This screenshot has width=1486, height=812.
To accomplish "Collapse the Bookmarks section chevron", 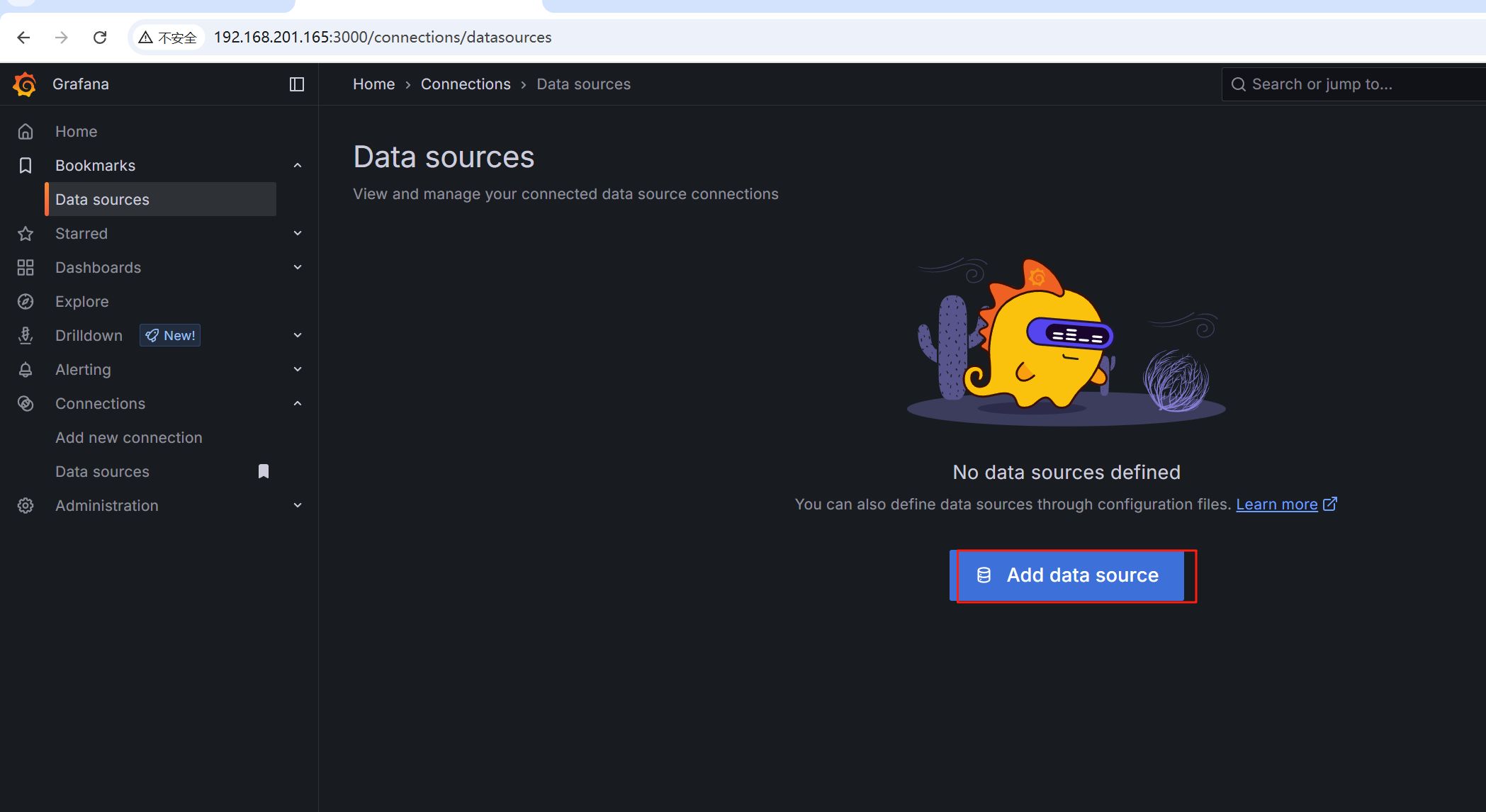I will point(298,166).
